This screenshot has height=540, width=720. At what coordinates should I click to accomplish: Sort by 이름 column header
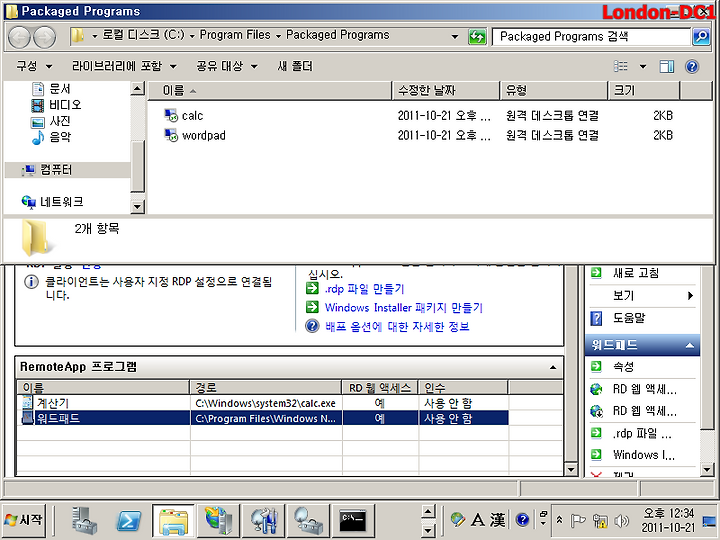[x=270, y=90]
